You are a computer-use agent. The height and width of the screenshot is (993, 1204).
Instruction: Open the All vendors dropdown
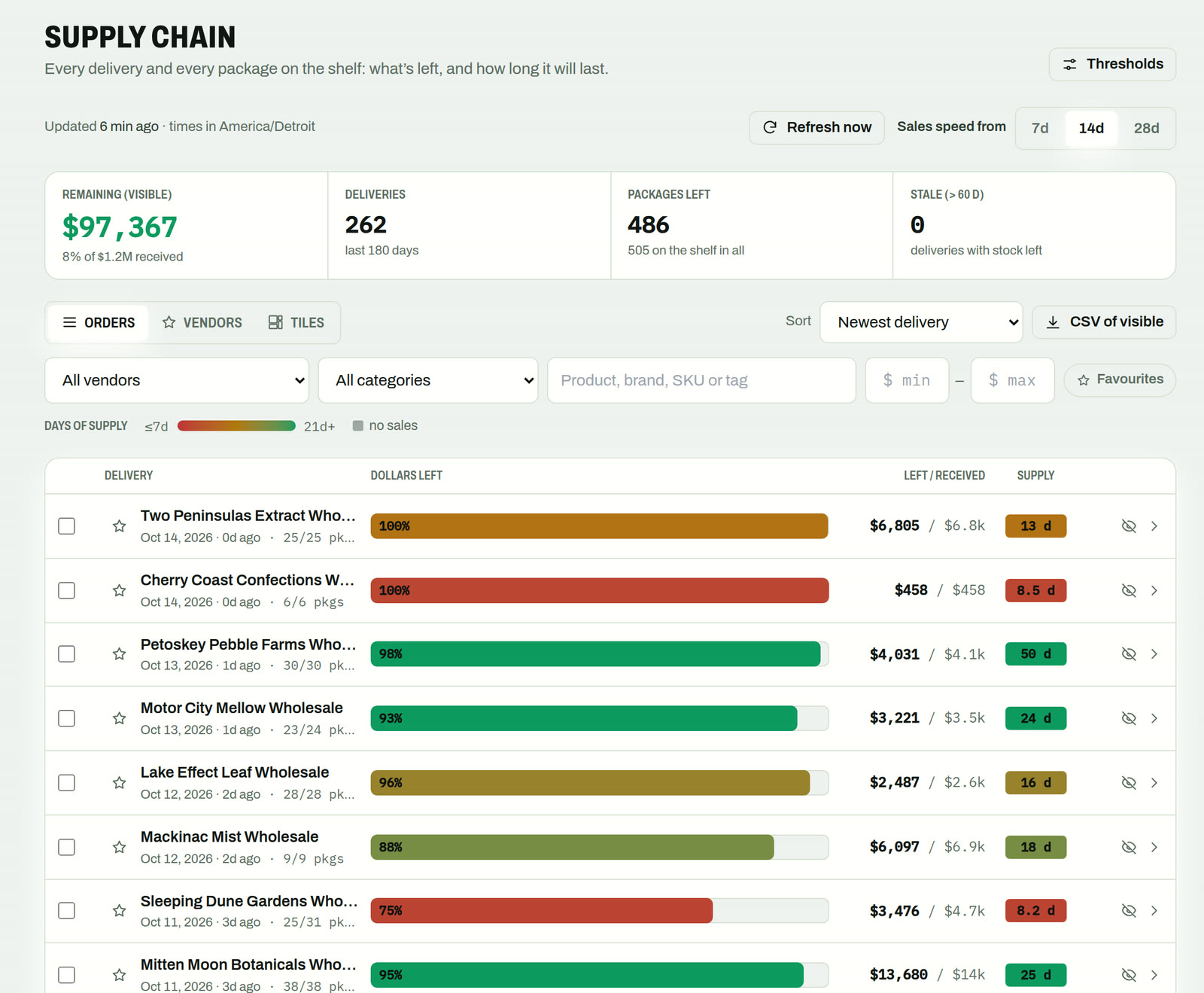click(177, 380)
